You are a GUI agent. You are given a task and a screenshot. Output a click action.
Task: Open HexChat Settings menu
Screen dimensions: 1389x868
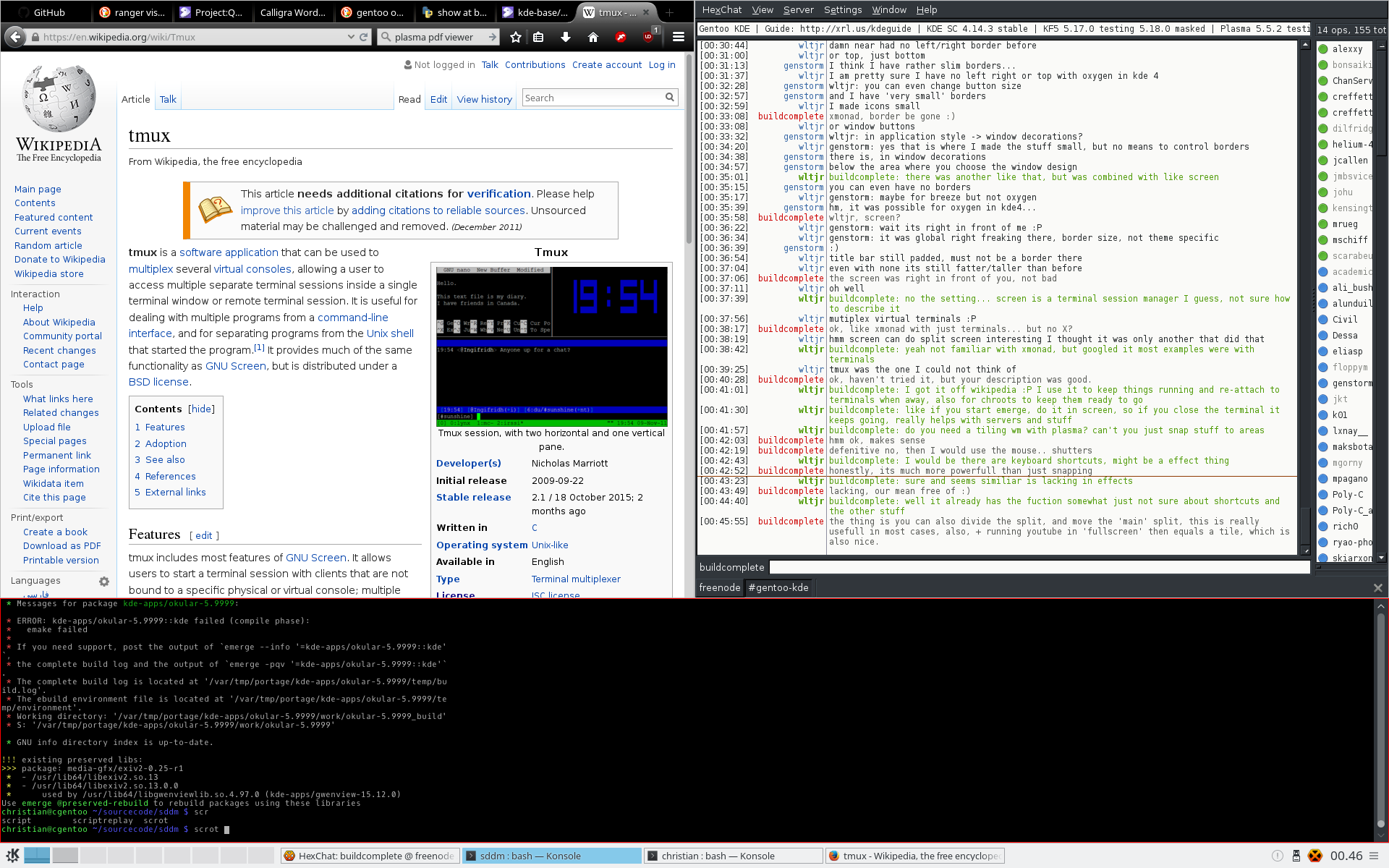click(x=843, y=10)
